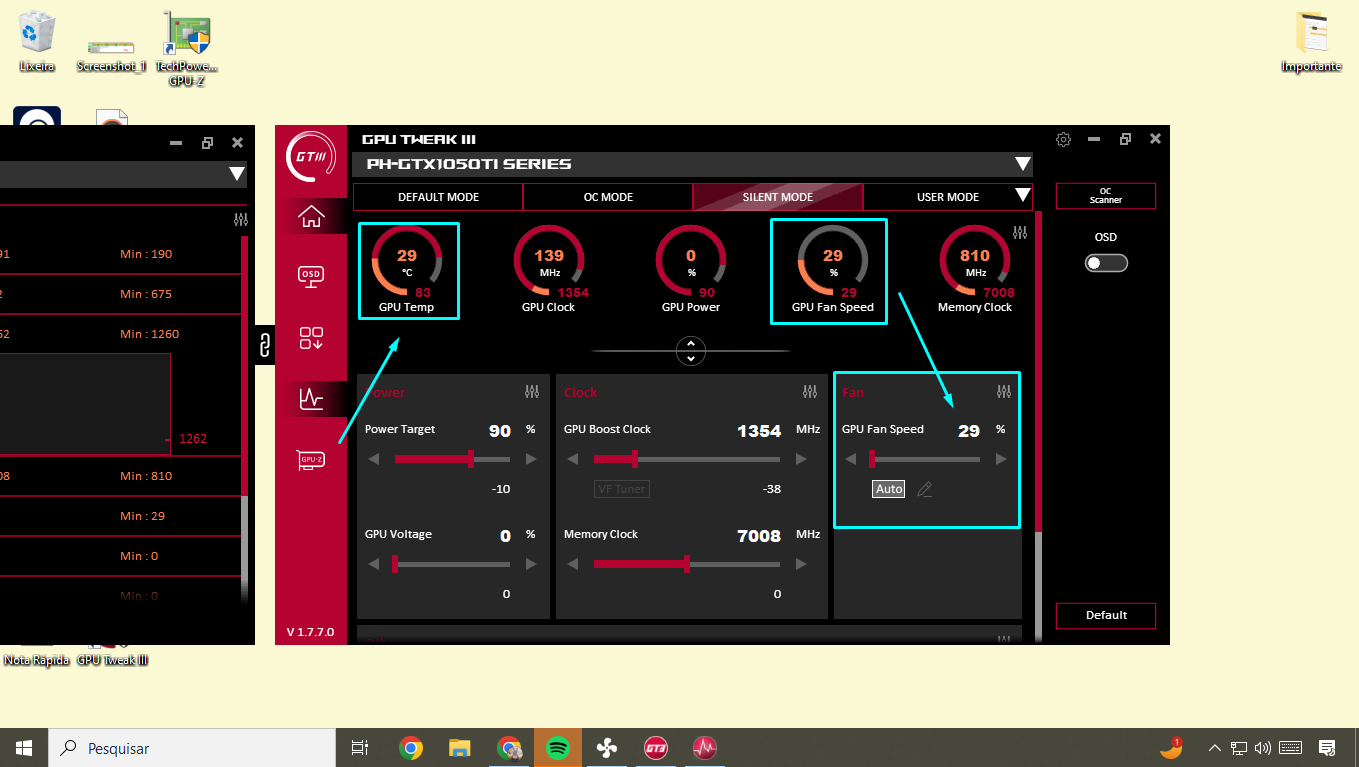Expand the User Mode profile dropdown arrow
1359x767 pixels.
click(x=1022, y=196)
